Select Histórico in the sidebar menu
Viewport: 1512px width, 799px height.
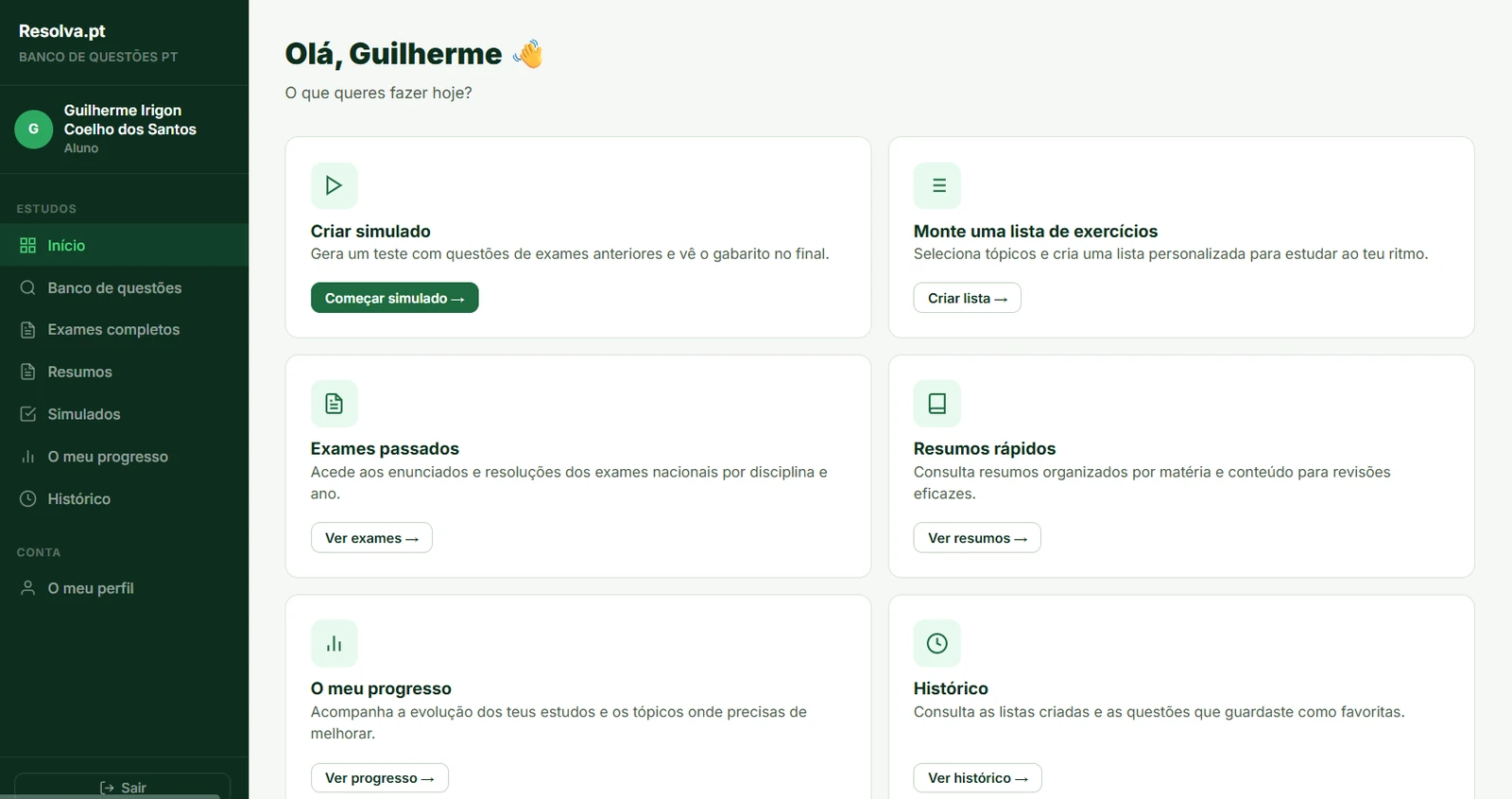tap(124, 498)
